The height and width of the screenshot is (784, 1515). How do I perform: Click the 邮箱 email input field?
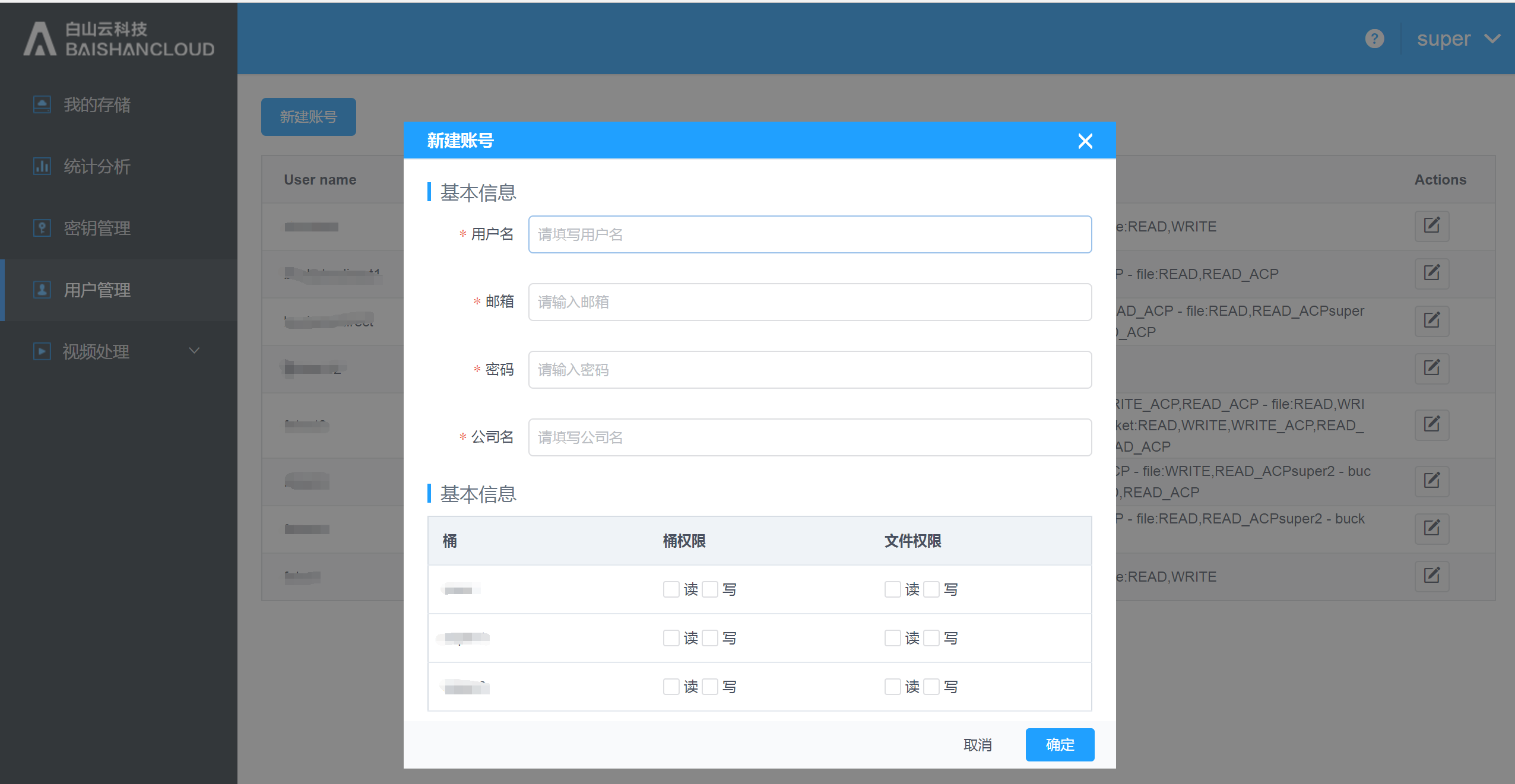[x=809, y=302]
